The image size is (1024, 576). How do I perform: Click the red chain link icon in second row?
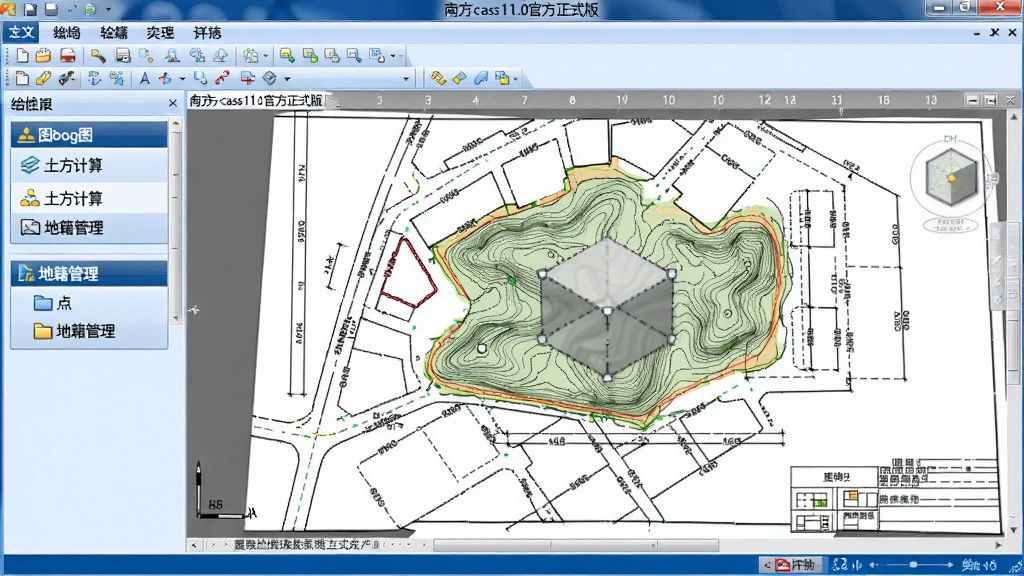[223, 78]
